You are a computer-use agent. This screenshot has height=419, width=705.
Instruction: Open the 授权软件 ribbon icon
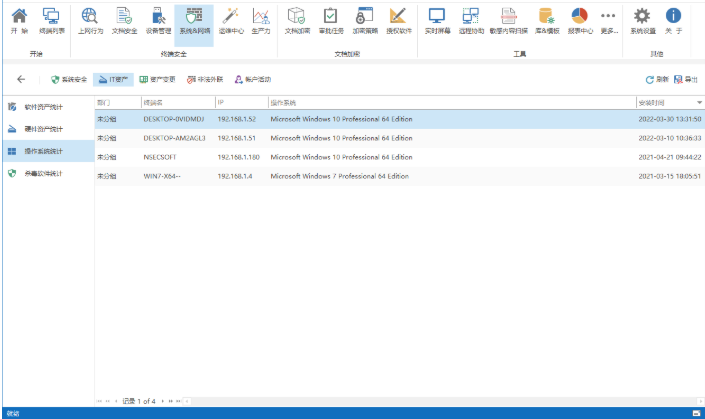[x=398, y=21]
